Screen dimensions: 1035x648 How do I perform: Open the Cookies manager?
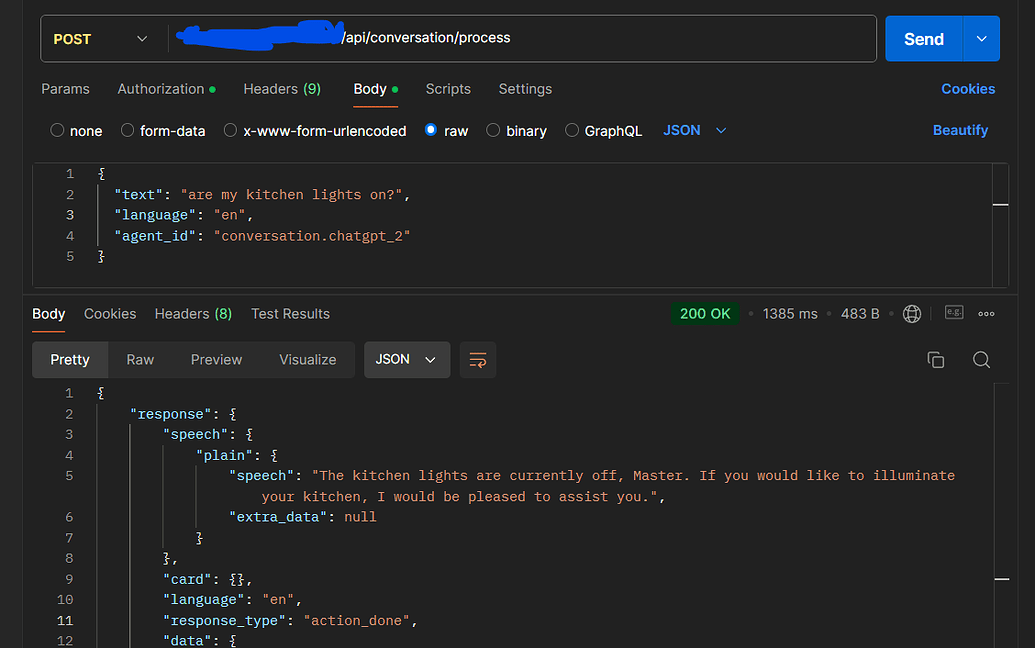[967, 89]
